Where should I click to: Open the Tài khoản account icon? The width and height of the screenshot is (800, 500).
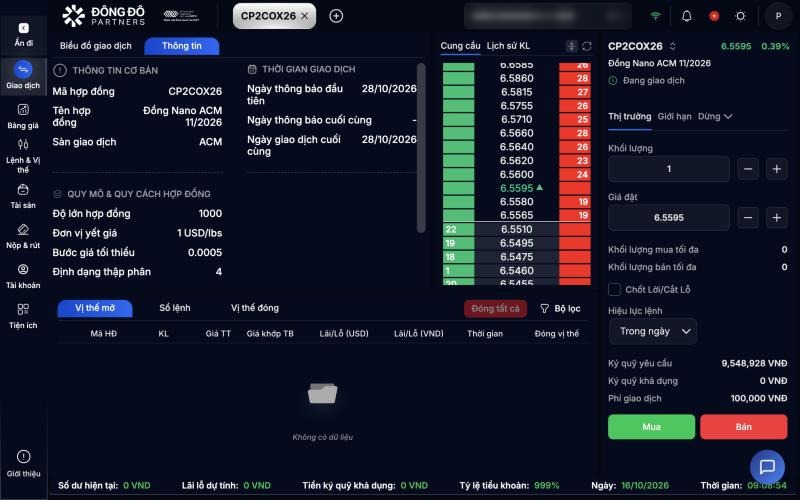[x=23, y=276]
